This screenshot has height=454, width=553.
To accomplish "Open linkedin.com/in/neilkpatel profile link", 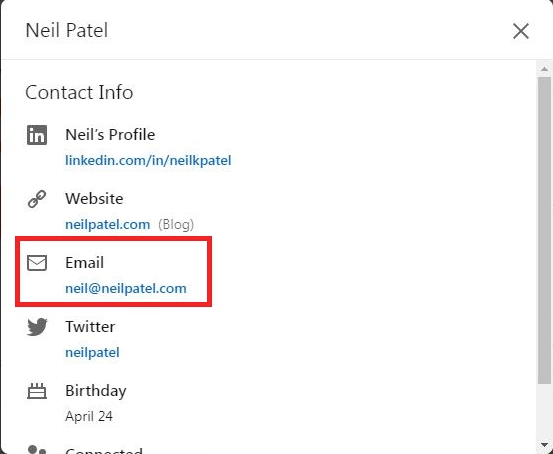I will point(148,161).
